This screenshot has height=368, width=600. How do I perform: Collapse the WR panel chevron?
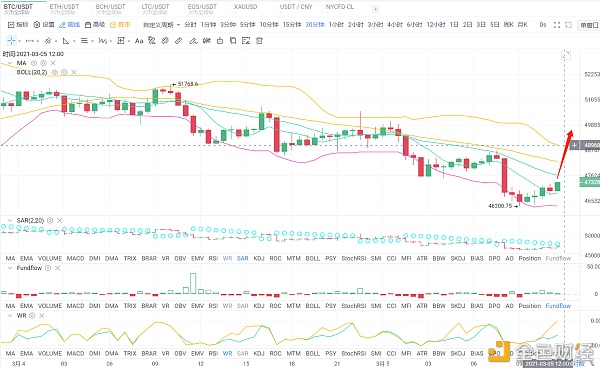point(10,316)
